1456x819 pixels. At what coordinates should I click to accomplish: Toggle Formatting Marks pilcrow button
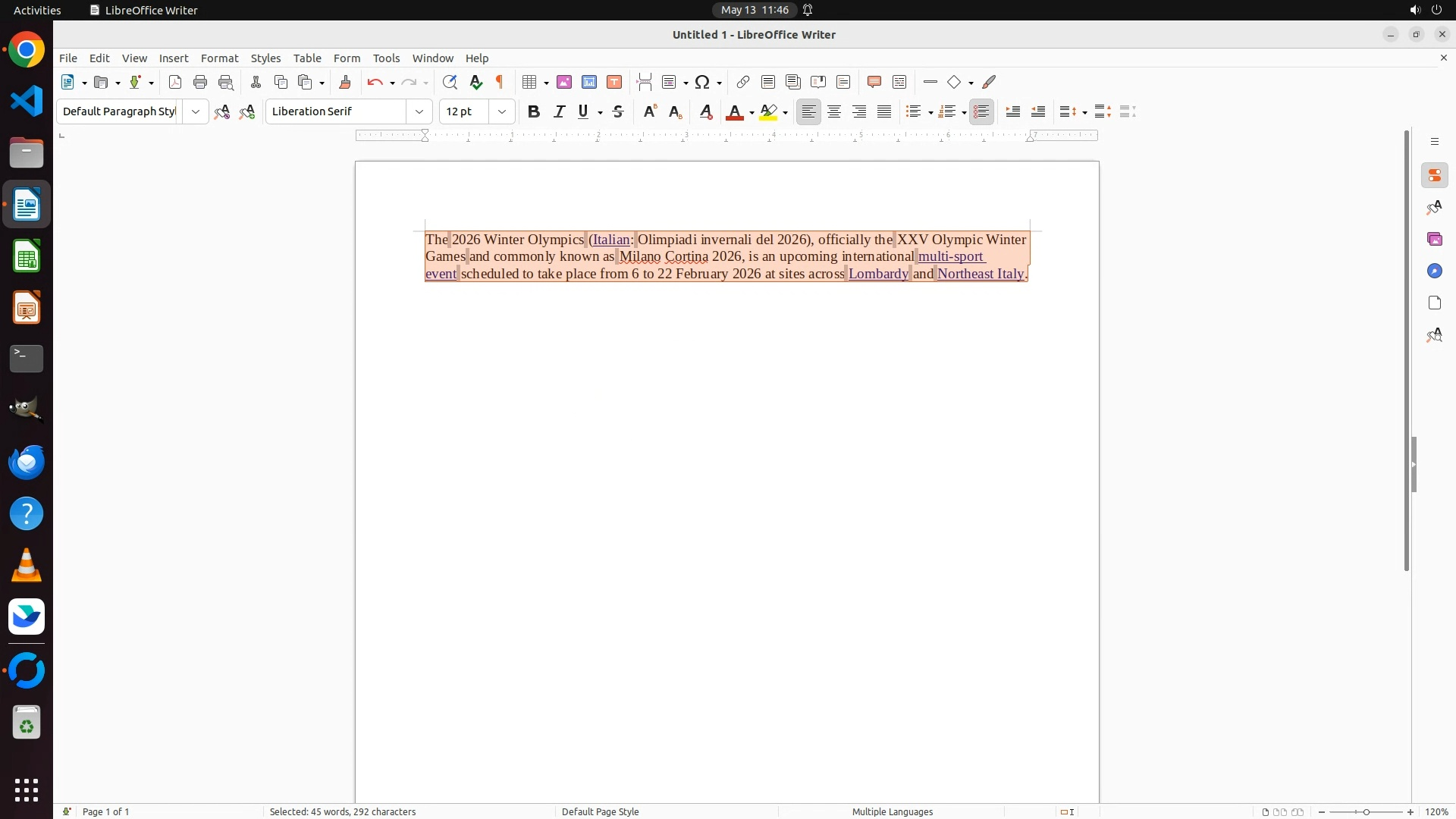[x=500, y=83]
